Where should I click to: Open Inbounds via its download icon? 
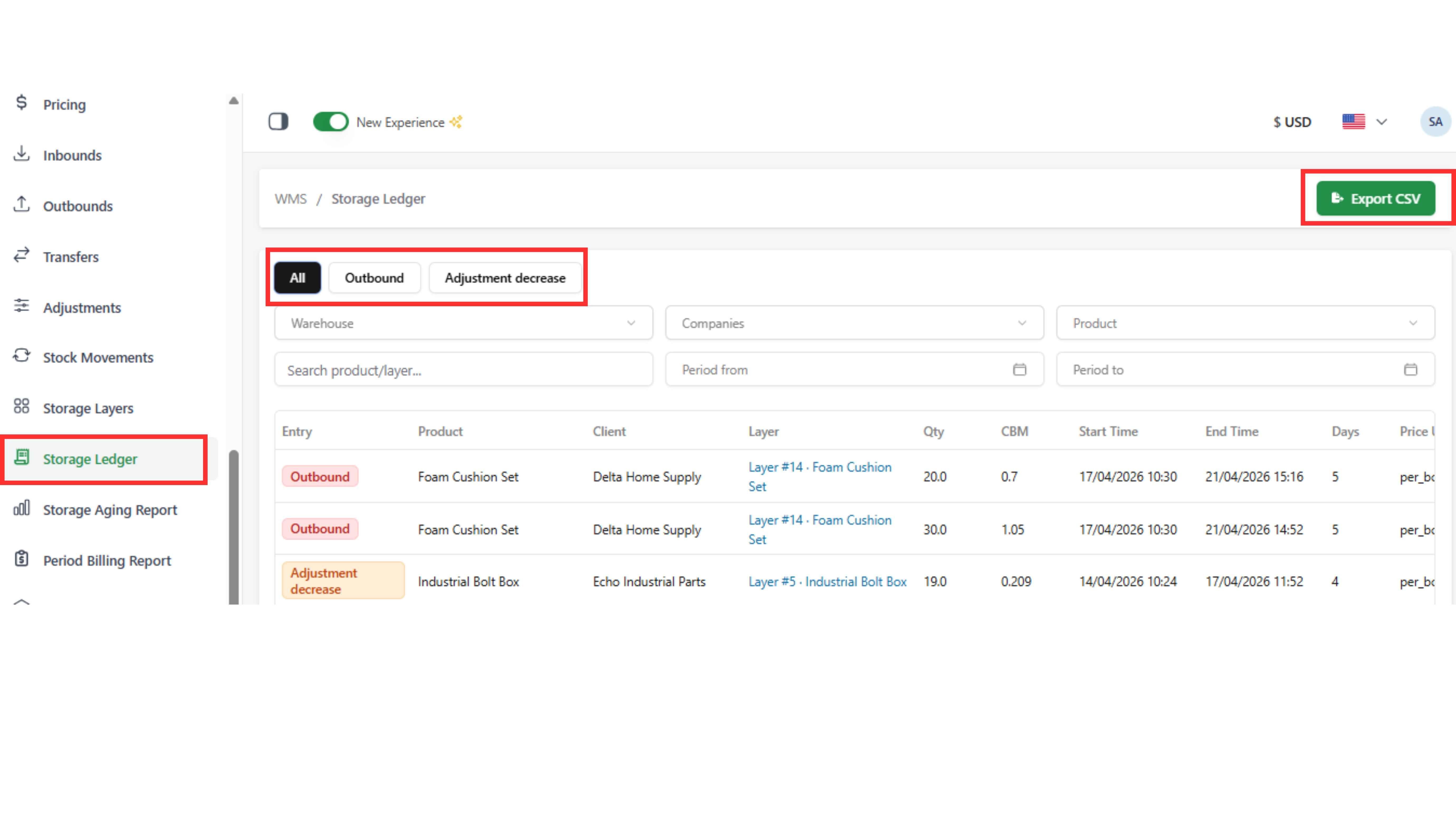click(21, 154)
